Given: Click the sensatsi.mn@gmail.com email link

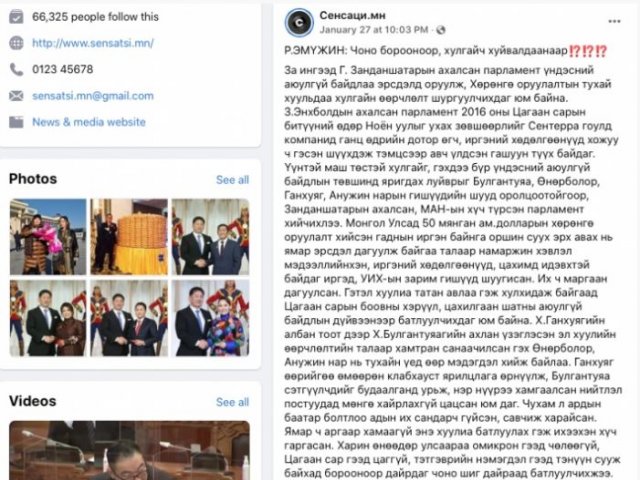Looking at the screenshot, I should (x=93, y=96).
